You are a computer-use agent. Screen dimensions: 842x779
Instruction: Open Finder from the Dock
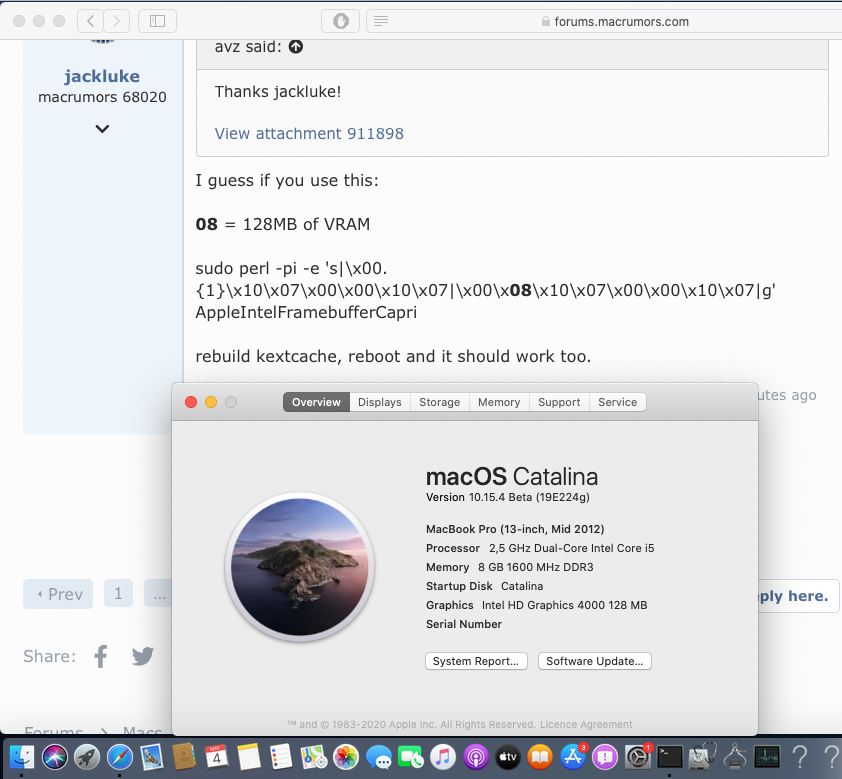(22, 757)
